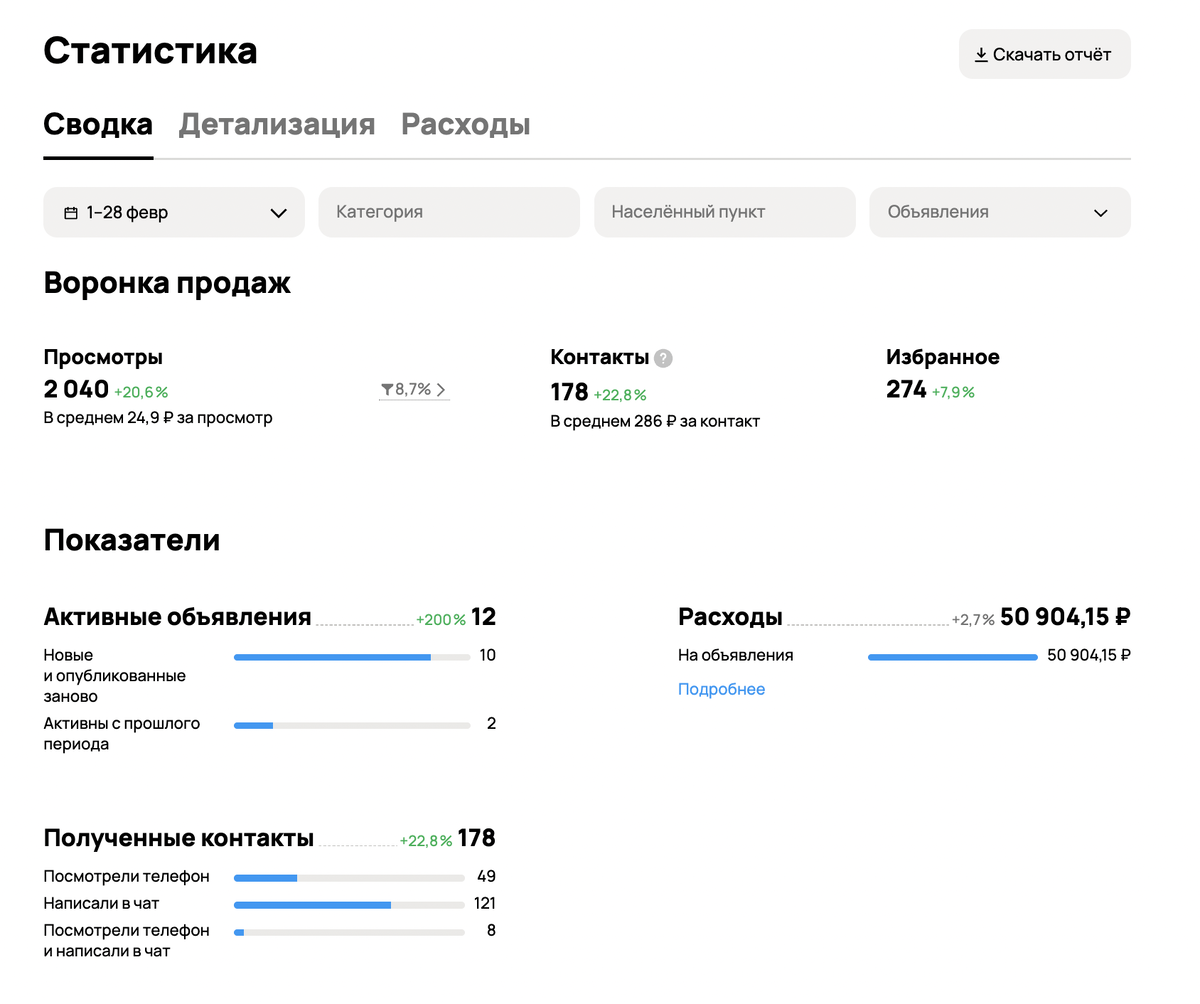Click the Скачать отчёт button
1200x1004 pixels.
(1044, 54)
